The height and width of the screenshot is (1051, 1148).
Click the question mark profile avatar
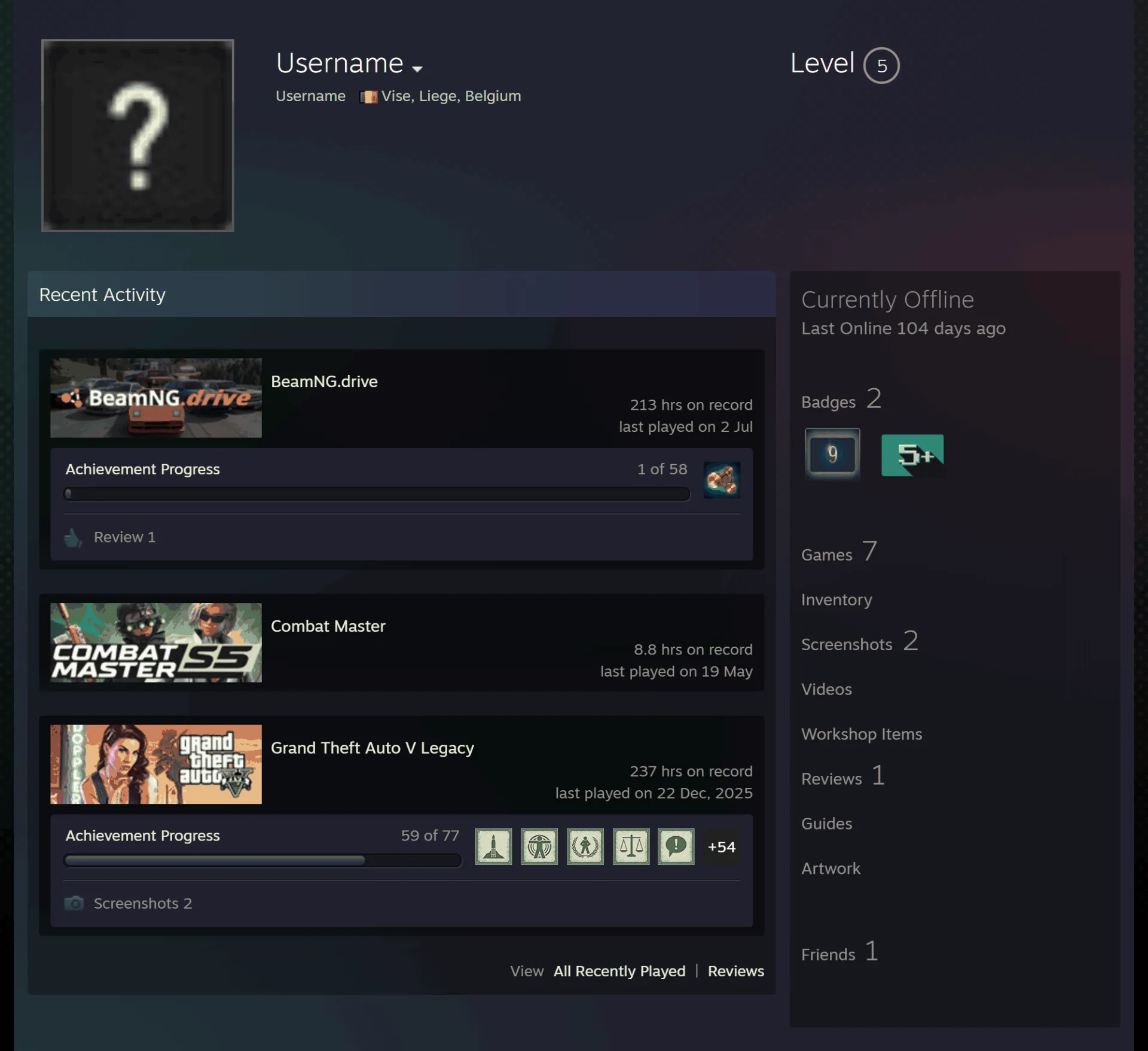138,136
